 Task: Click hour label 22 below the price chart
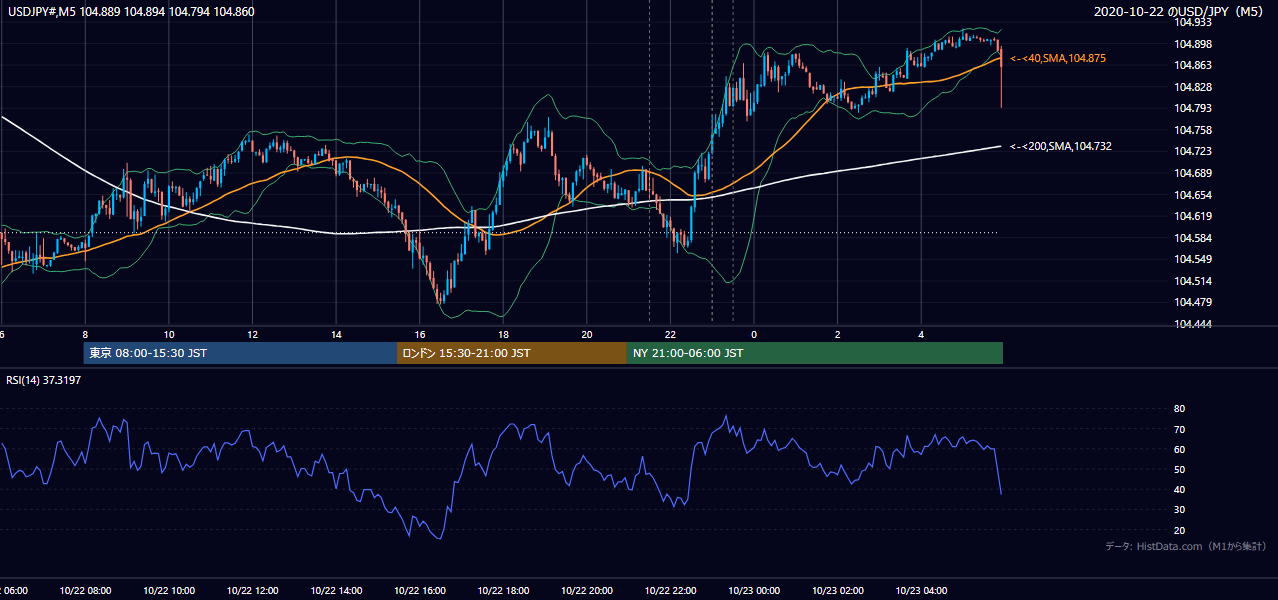pyautogui.click(x=670, y=335)
